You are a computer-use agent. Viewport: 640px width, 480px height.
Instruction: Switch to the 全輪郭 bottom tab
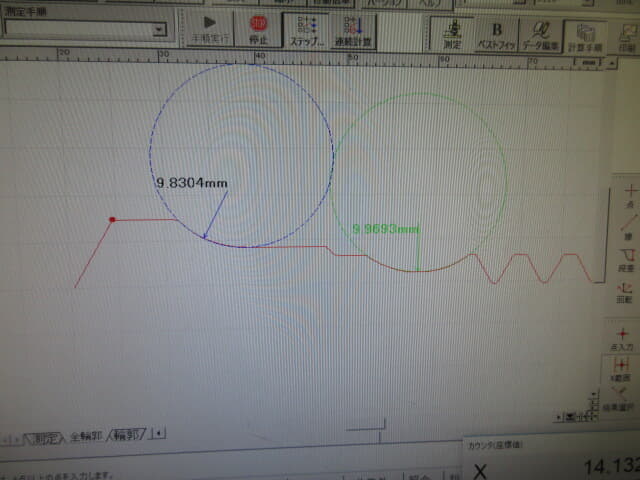click(x=86, y=436)
